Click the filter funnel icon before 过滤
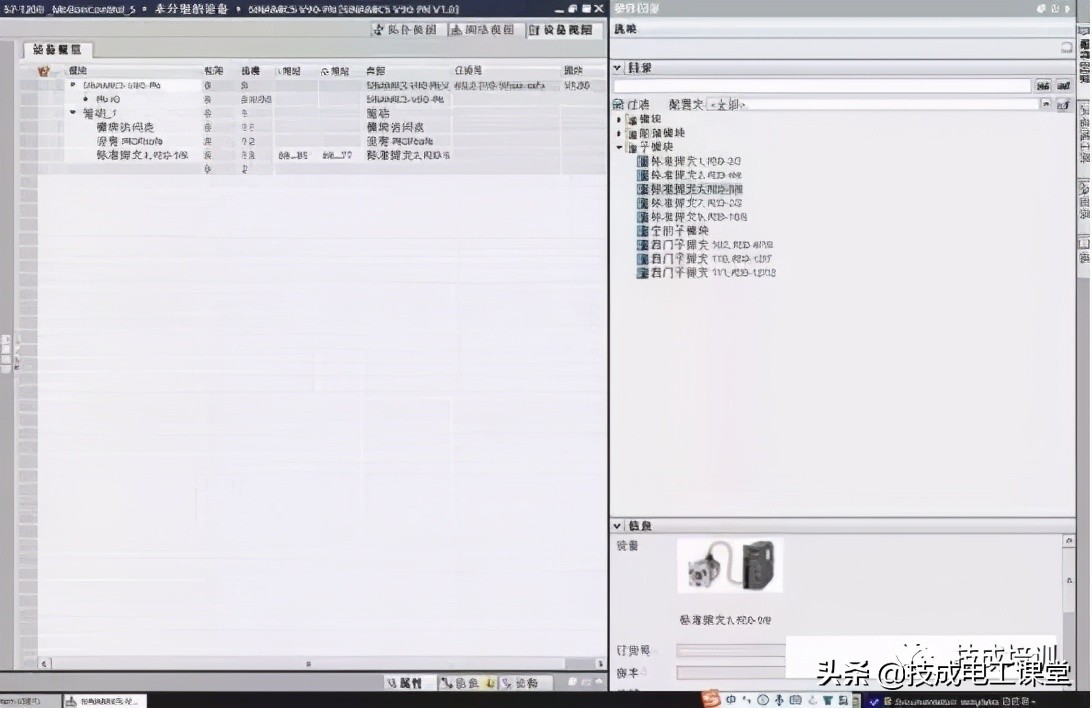 coord(619,103)
